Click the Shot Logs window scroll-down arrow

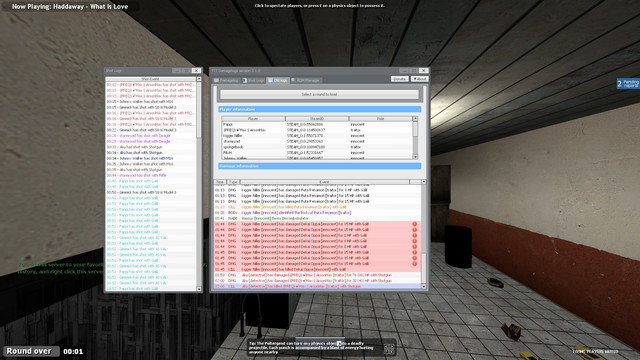click(x=199, y=289)
